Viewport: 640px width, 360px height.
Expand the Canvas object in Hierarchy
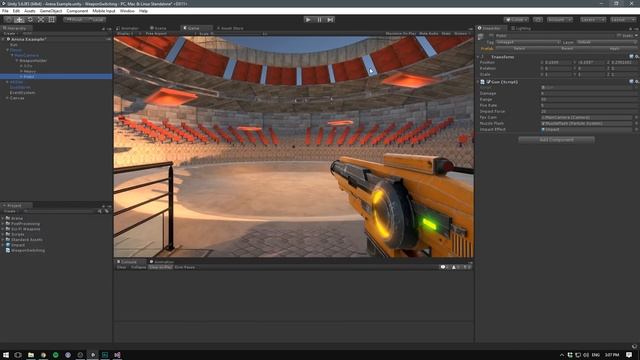7,98
